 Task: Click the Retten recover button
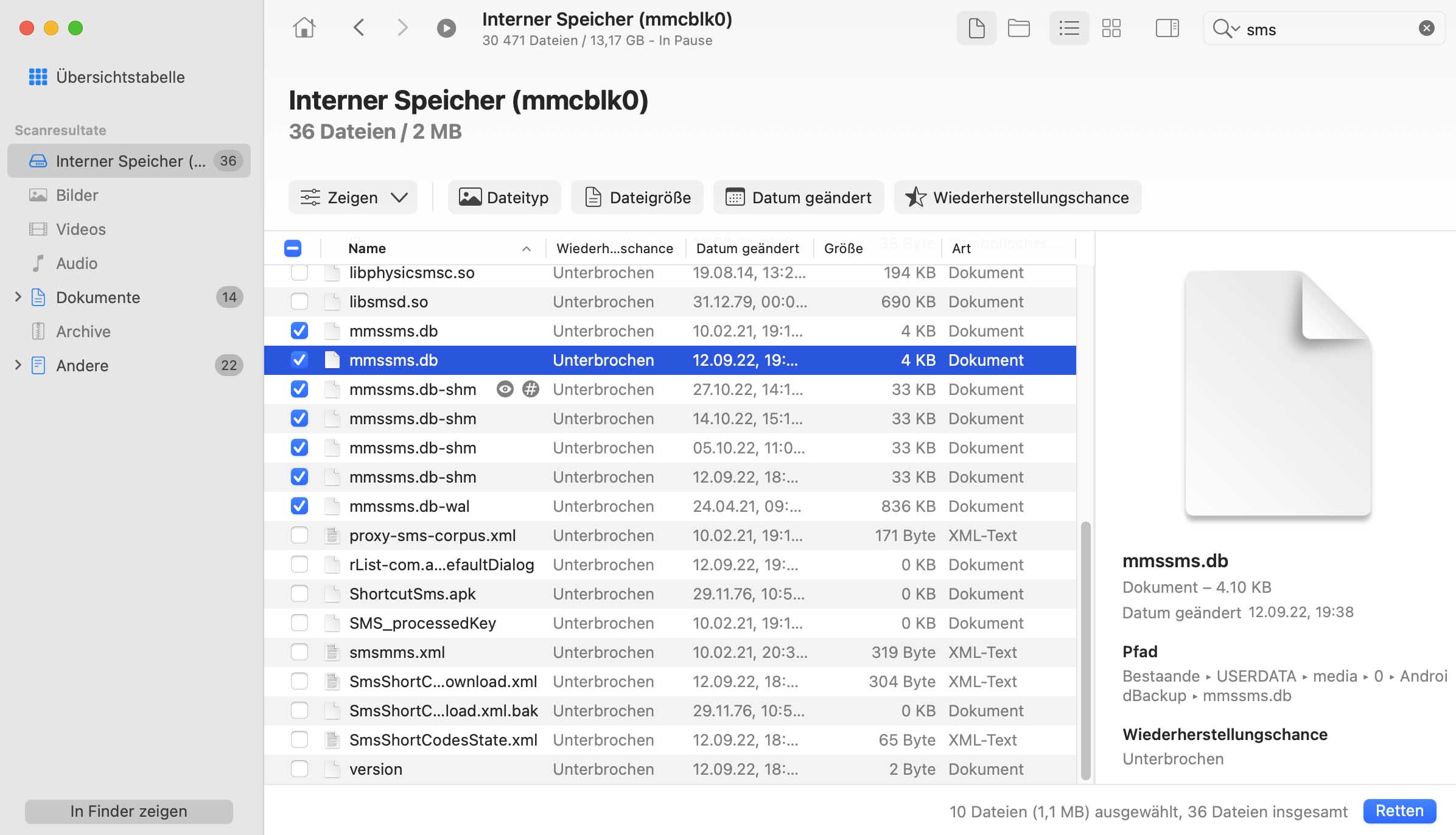(1399, 811)
